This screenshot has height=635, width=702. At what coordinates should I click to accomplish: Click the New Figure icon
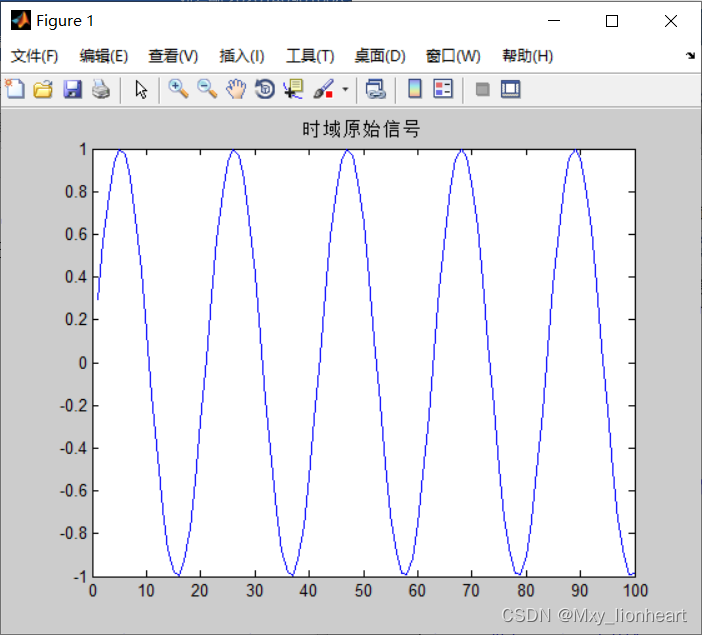pos(15,89)
